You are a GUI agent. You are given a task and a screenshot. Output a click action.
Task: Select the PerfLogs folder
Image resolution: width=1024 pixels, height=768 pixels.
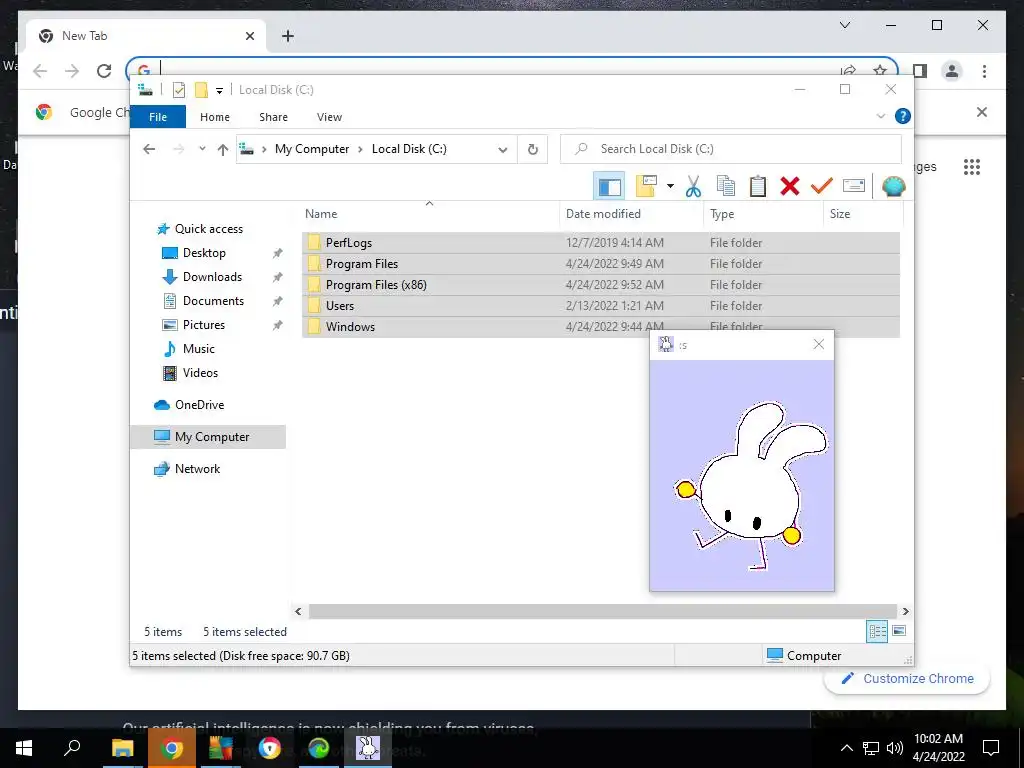coord(601,243)
